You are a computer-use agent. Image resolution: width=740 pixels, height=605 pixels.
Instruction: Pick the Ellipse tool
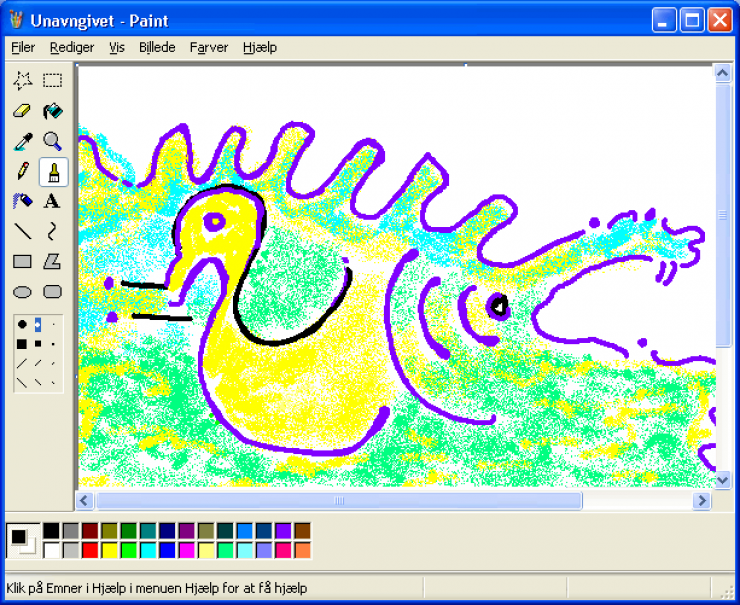click(x=22, y=292)
